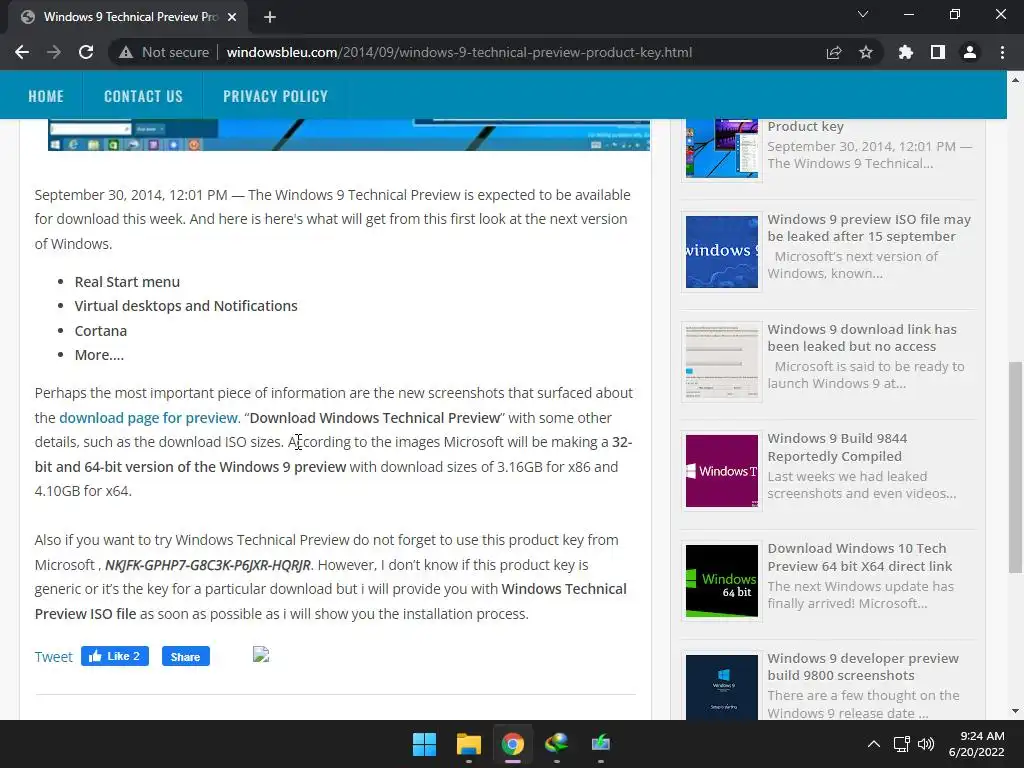This screenshot has height=768, width=1024.
Task: Open the PRIVACY POLICY menu item
Action: click(276, 96)
